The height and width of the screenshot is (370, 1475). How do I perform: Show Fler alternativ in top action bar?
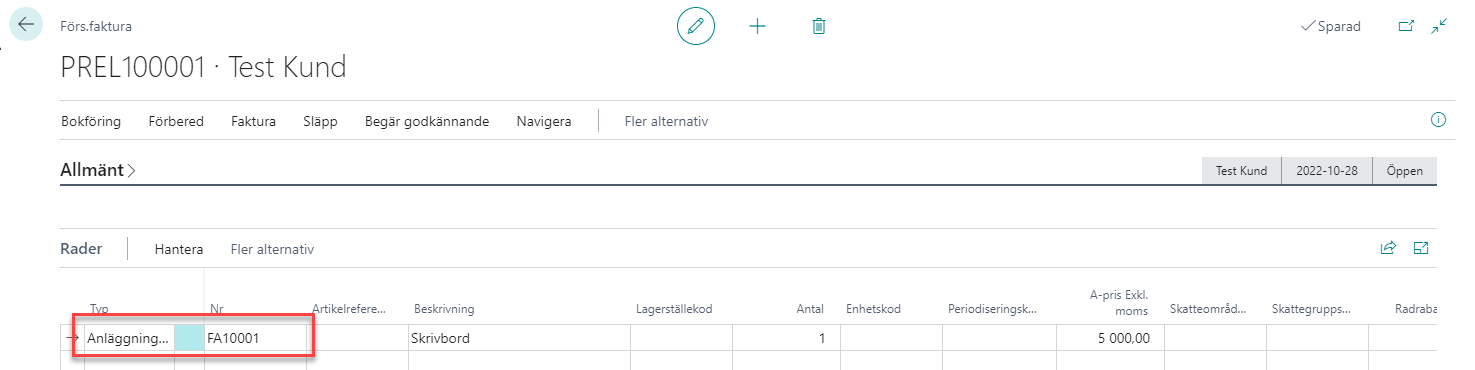[666, 121]
